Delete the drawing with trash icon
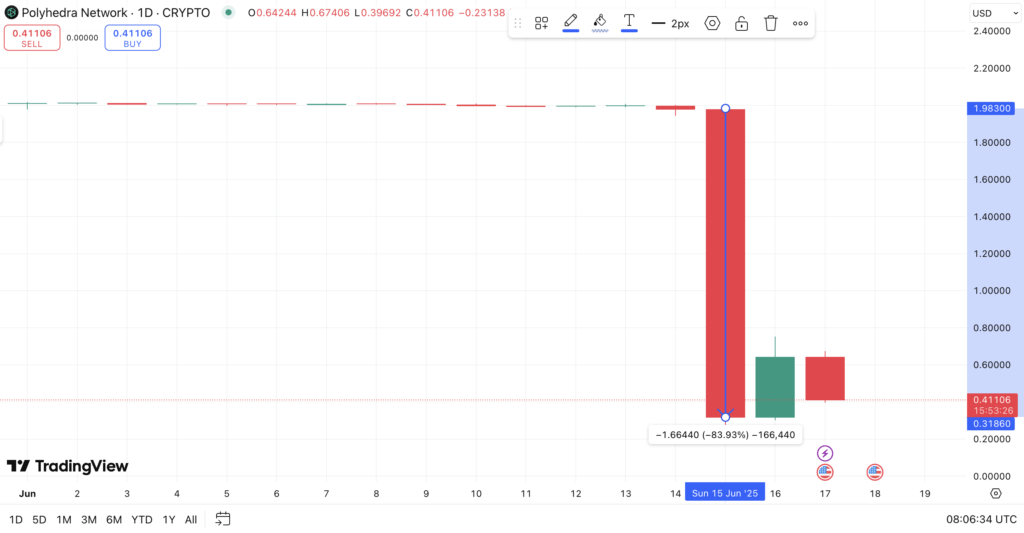The width and height of the screenshot is (1024, 533). click(x=771, y=24)
